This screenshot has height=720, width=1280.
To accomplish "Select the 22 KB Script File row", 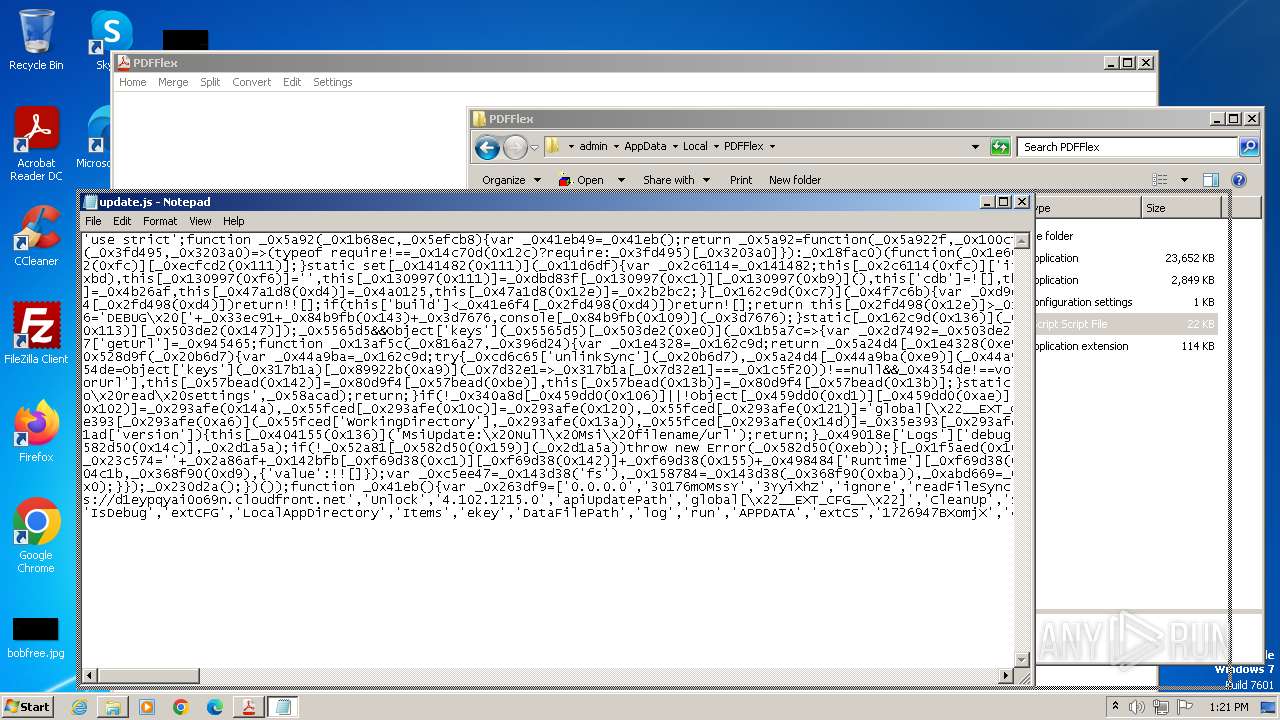I will [1128, 324].
